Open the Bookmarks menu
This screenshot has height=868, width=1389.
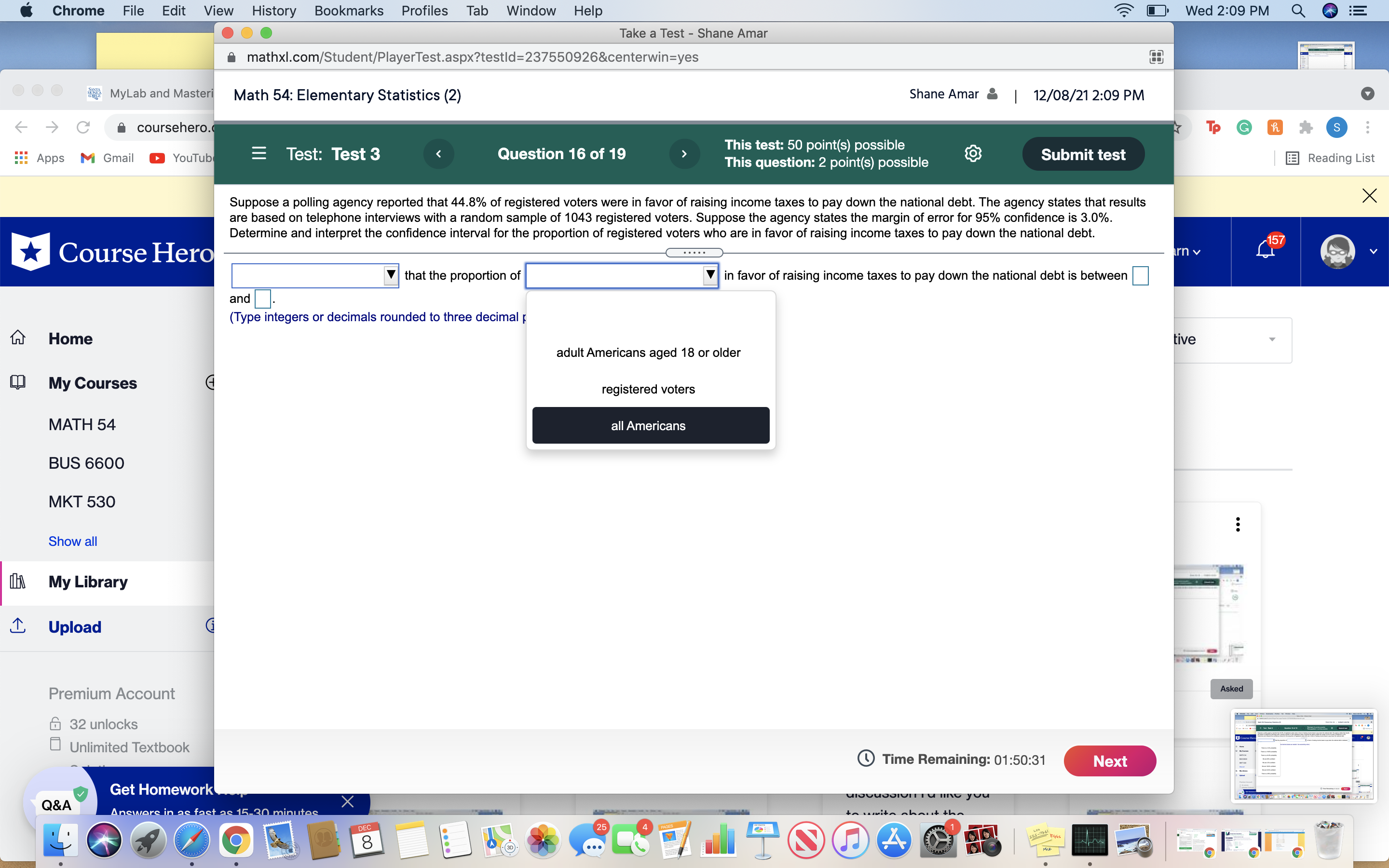pyautogui.click(x=348, y=10)
